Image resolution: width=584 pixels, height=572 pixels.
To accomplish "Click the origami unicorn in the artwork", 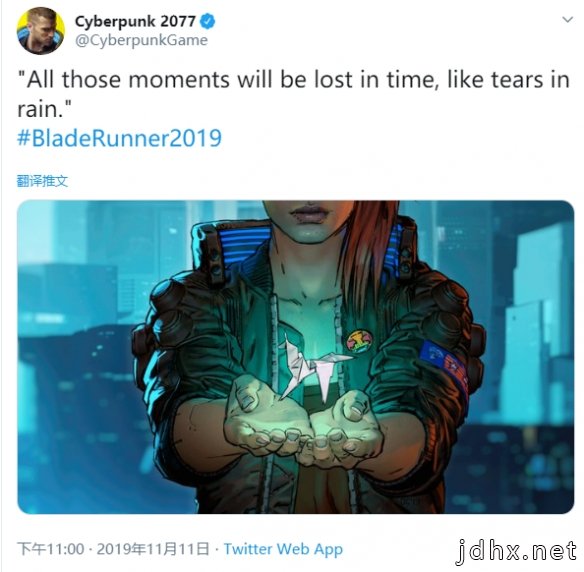I will 313,367.
